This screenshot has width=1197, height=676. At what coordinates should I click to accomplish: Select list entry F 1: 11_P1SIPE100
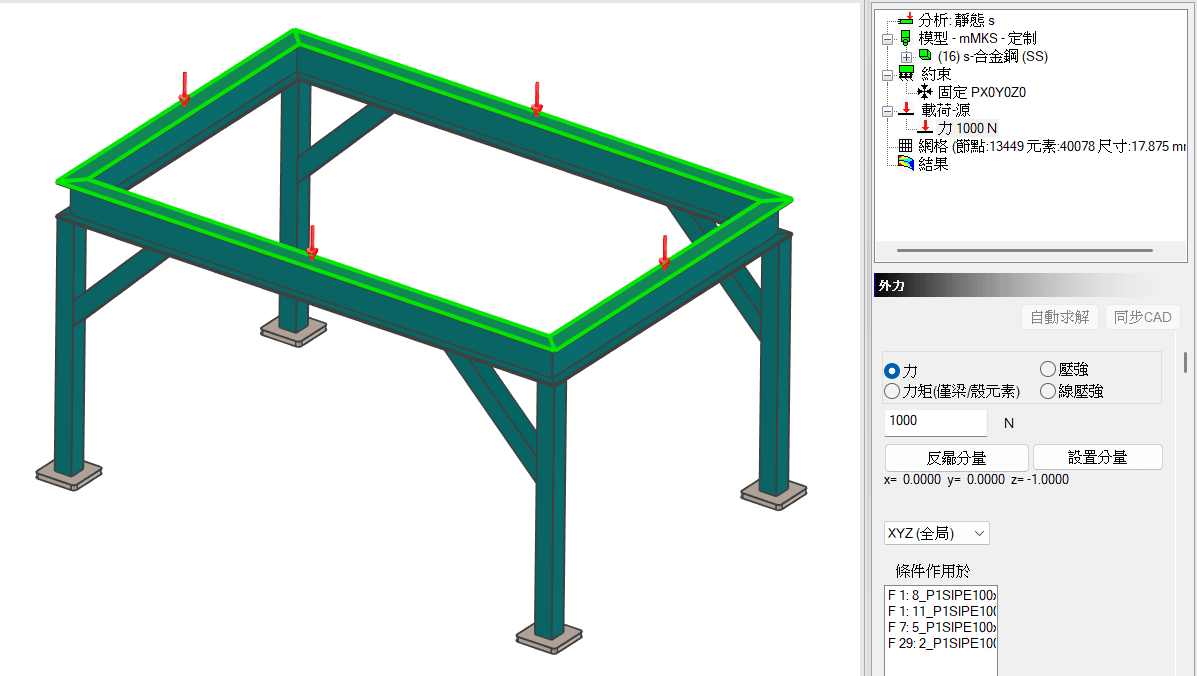pyautogui.click(x=941, y=611)
